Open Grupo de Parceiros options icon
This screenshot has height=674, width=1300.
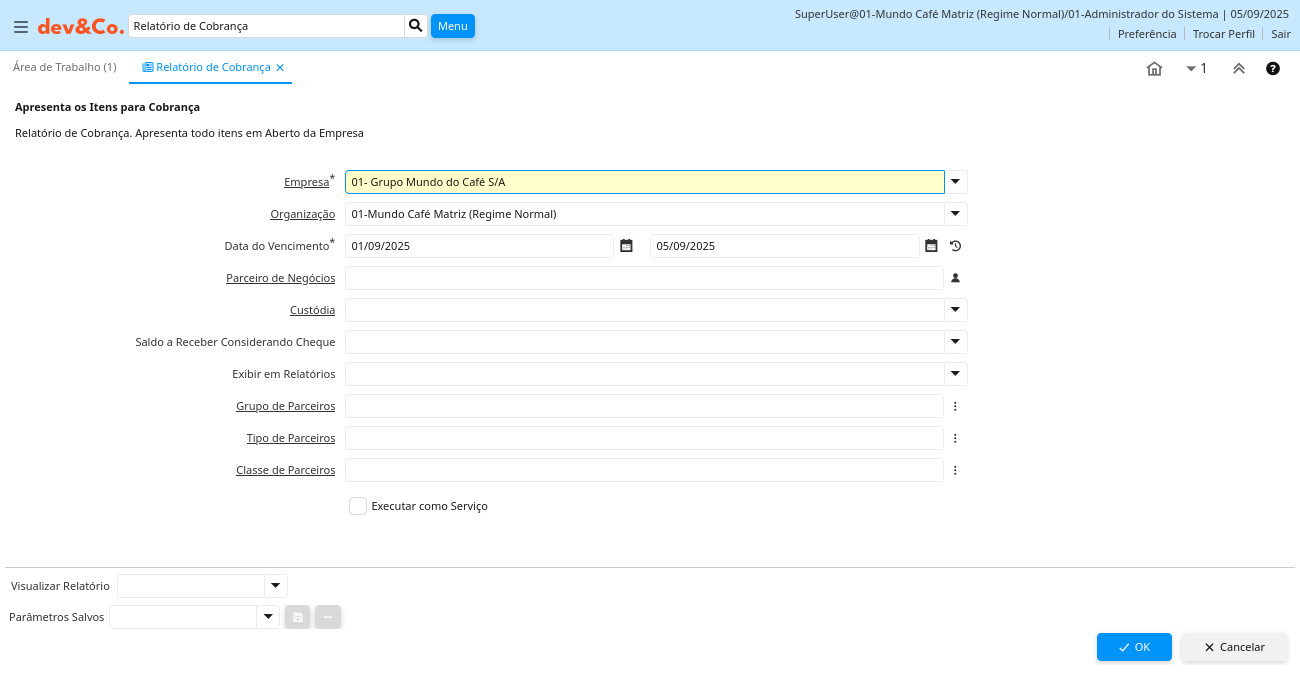pyautogui.click(x=955, y=406)
